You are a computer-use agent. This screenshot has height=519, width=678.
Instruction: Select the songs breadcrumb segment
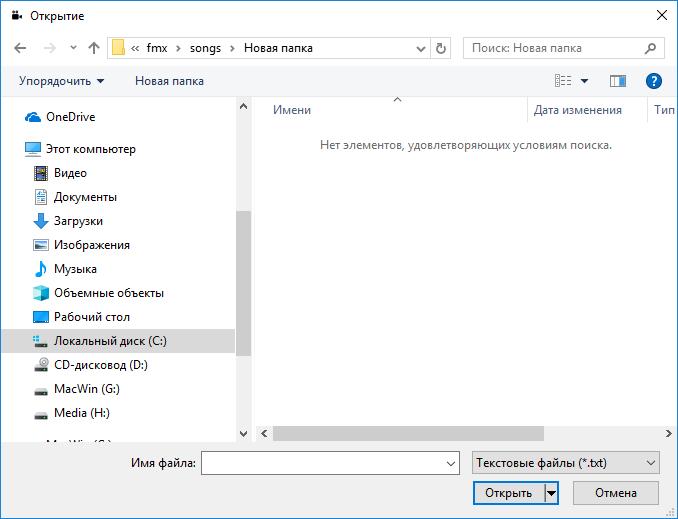tap(205, 48)
